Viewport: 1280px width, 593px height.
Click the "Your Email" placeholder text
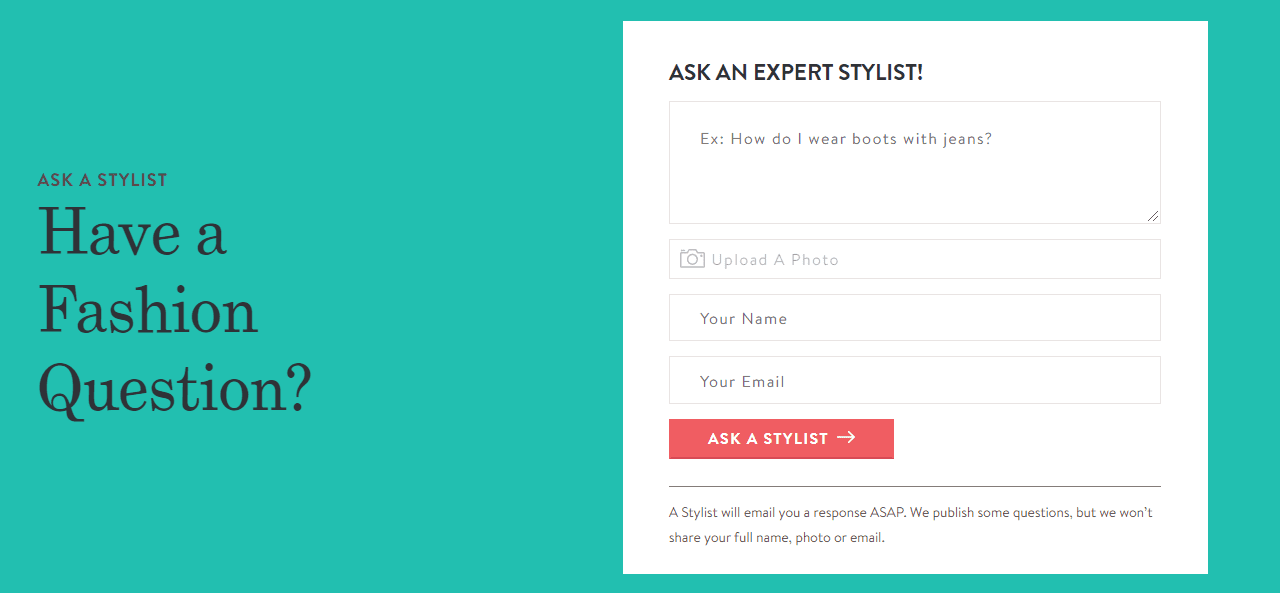point(742,382)
